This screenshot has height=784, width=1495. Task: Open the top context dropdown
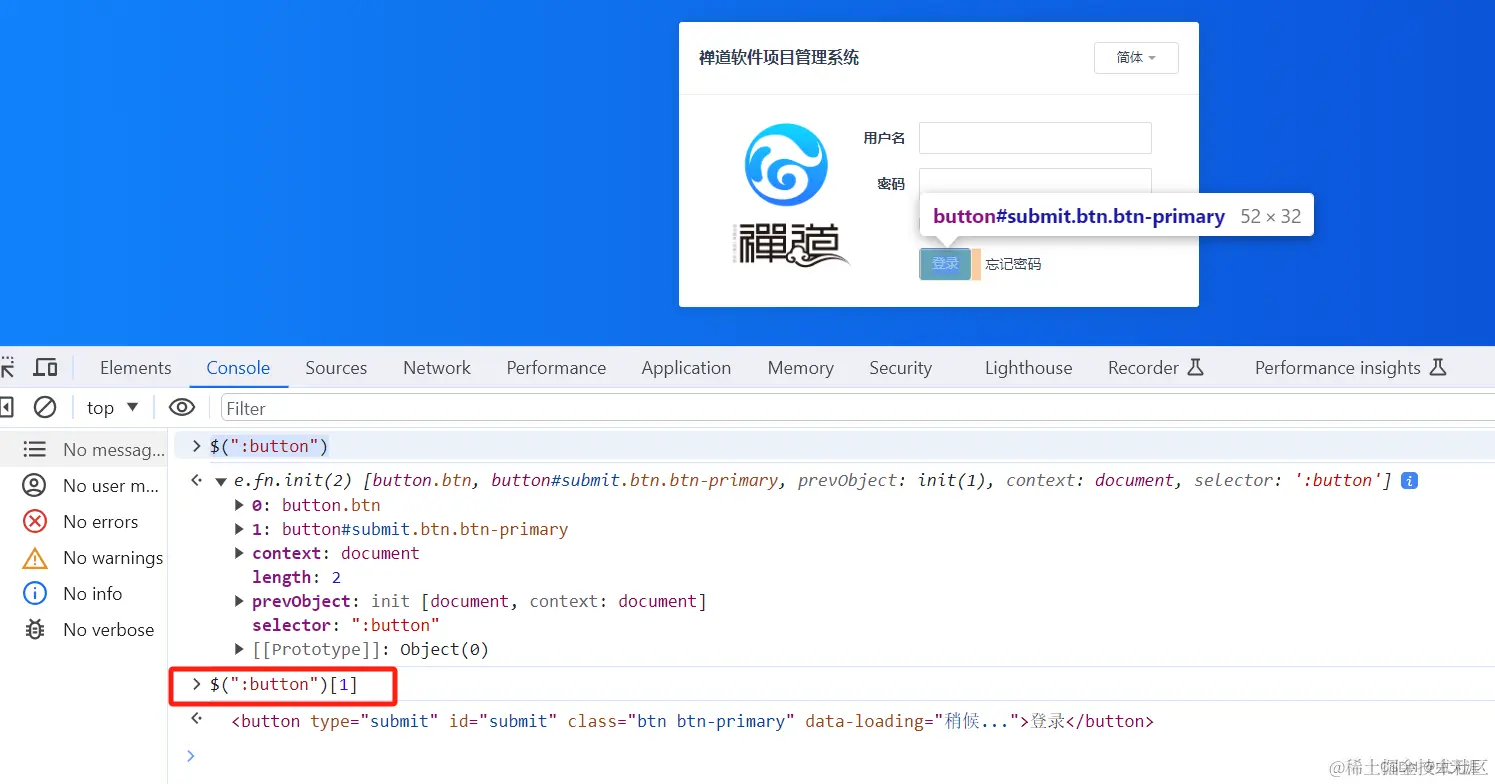(112, 407)
